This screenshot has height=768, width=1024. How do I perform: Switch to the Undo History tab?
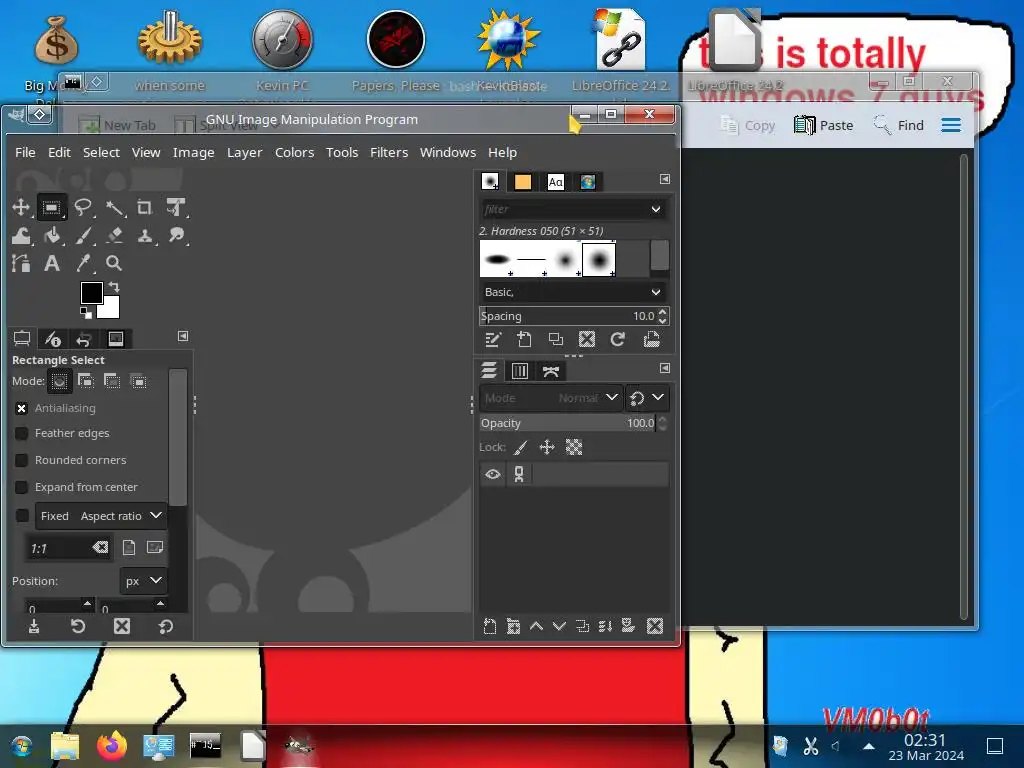[x=84, y=338]
